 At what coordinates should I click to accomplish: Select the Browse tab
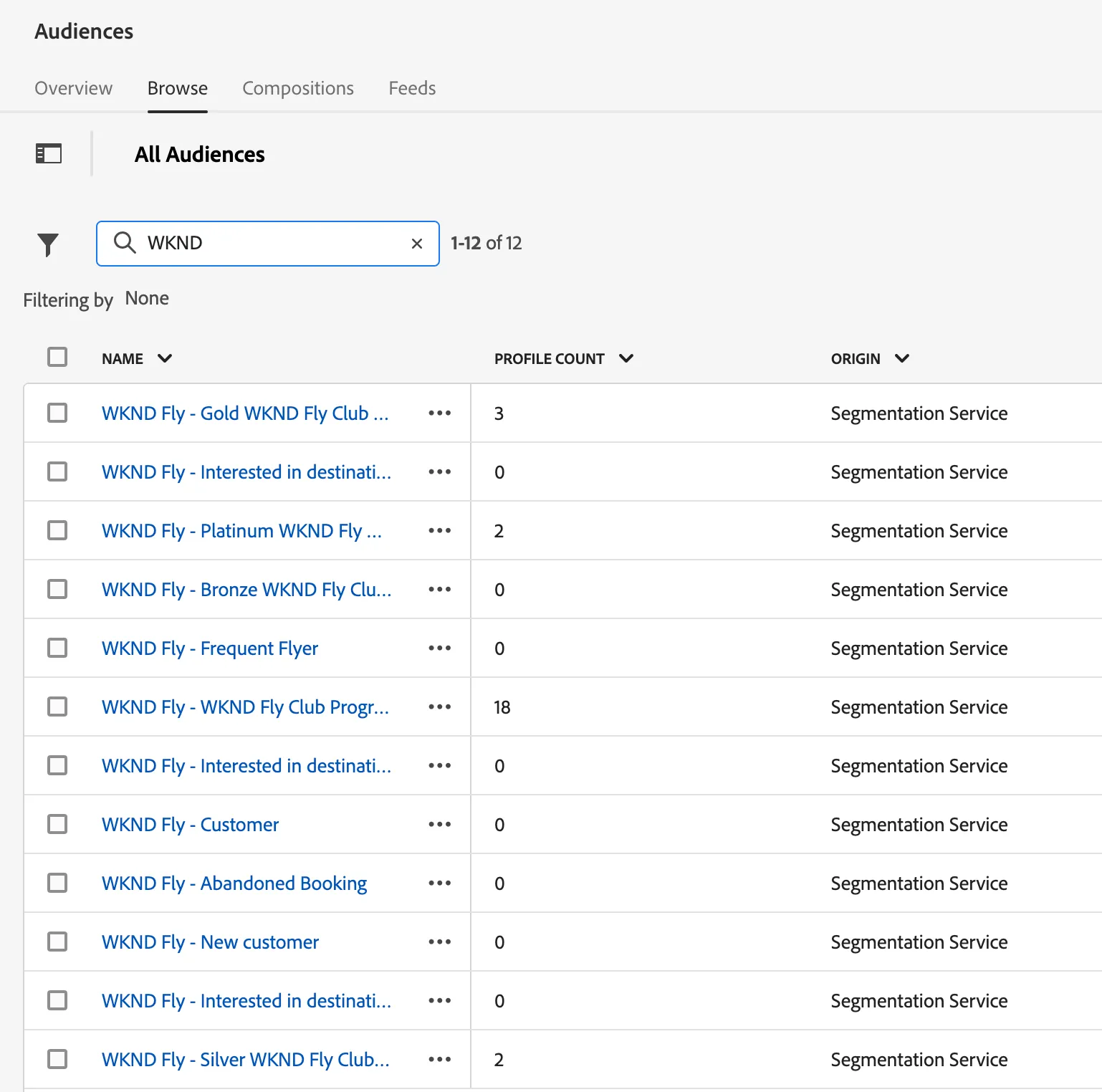[178, 88]
